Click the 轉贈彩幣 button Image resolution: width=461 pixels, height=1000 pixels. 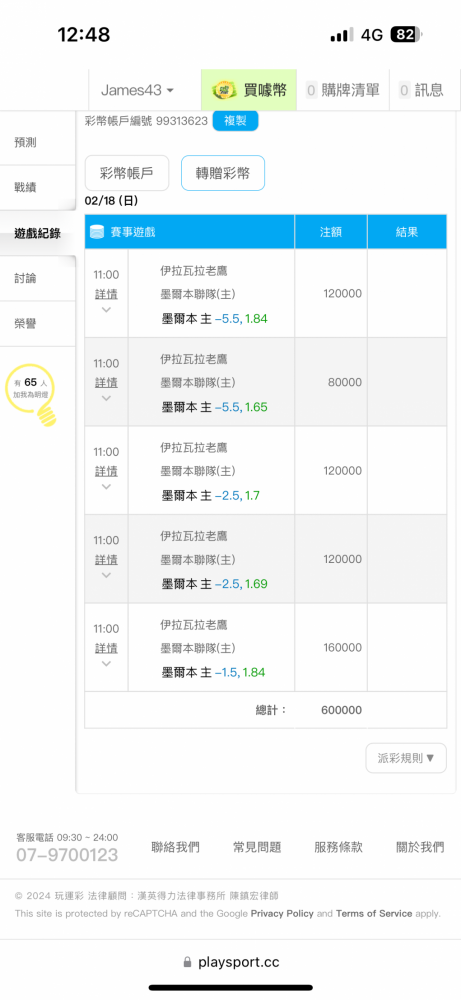223,173
